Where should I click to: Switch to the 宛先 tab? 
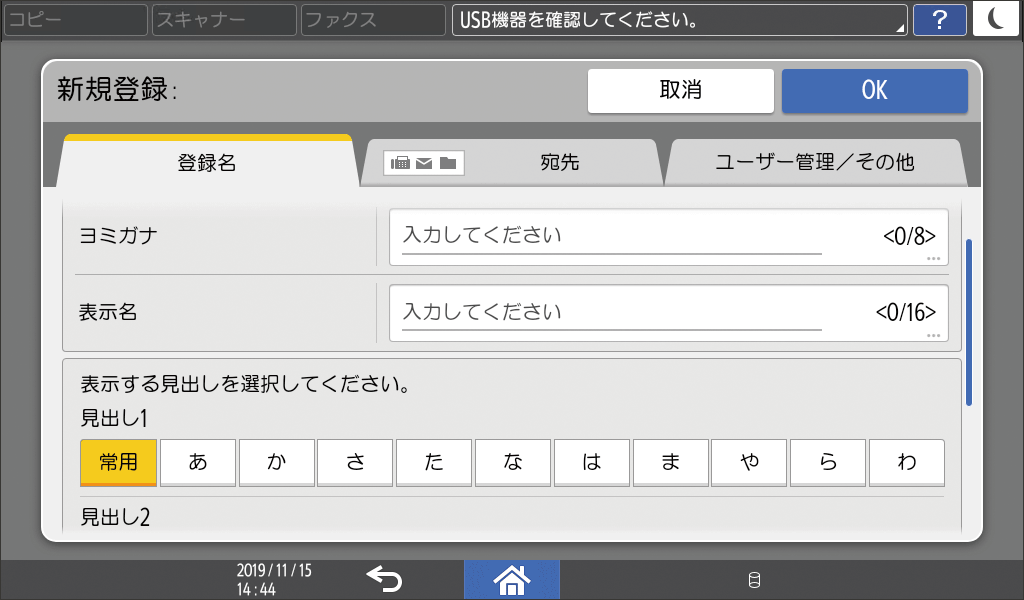pyautogui.click(x=560, y=162)
